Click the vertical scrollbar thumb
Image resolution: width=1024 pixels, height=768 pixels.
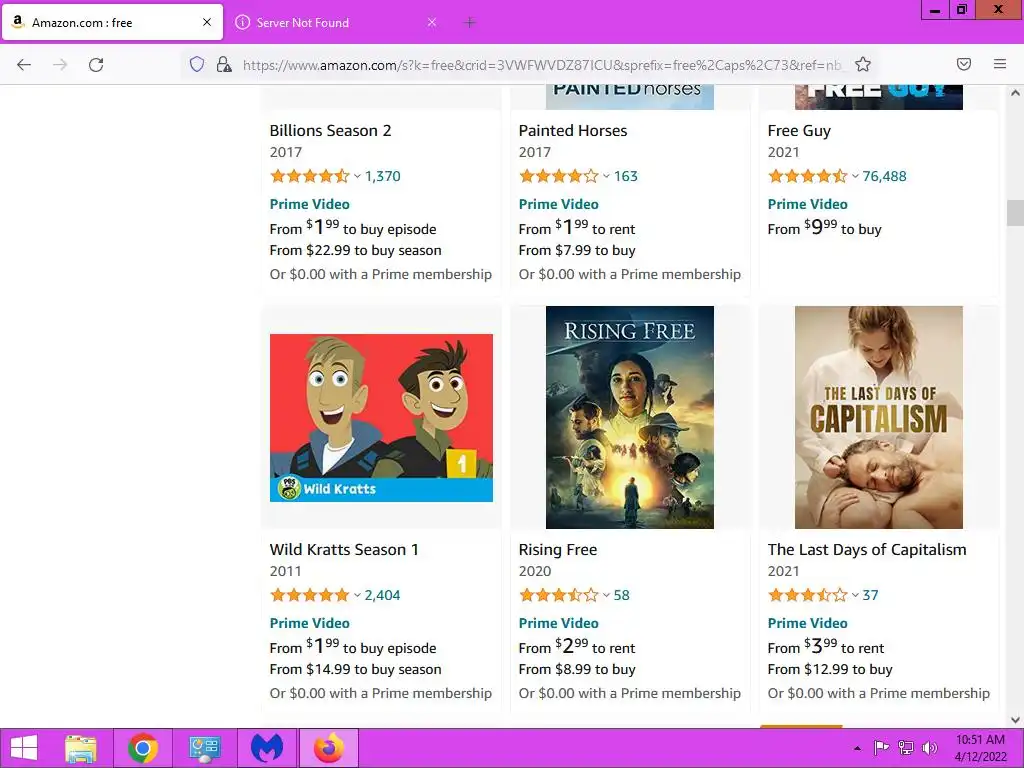click(1015, 213)
